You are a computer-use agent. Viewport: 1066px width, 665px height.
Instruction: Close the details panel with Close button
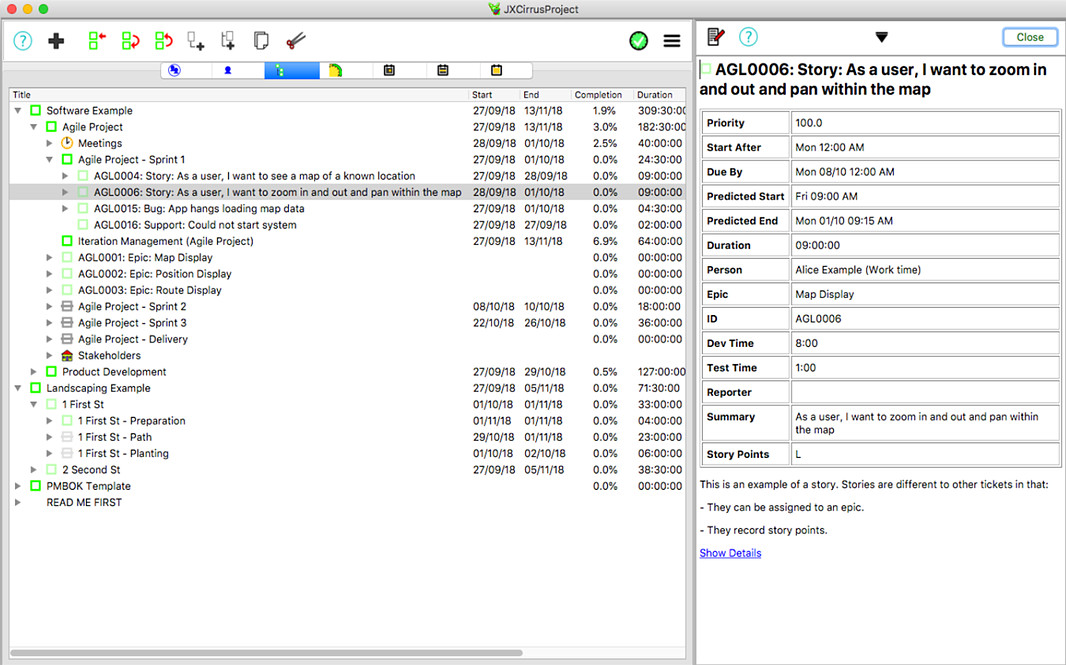click(1030, 37)
